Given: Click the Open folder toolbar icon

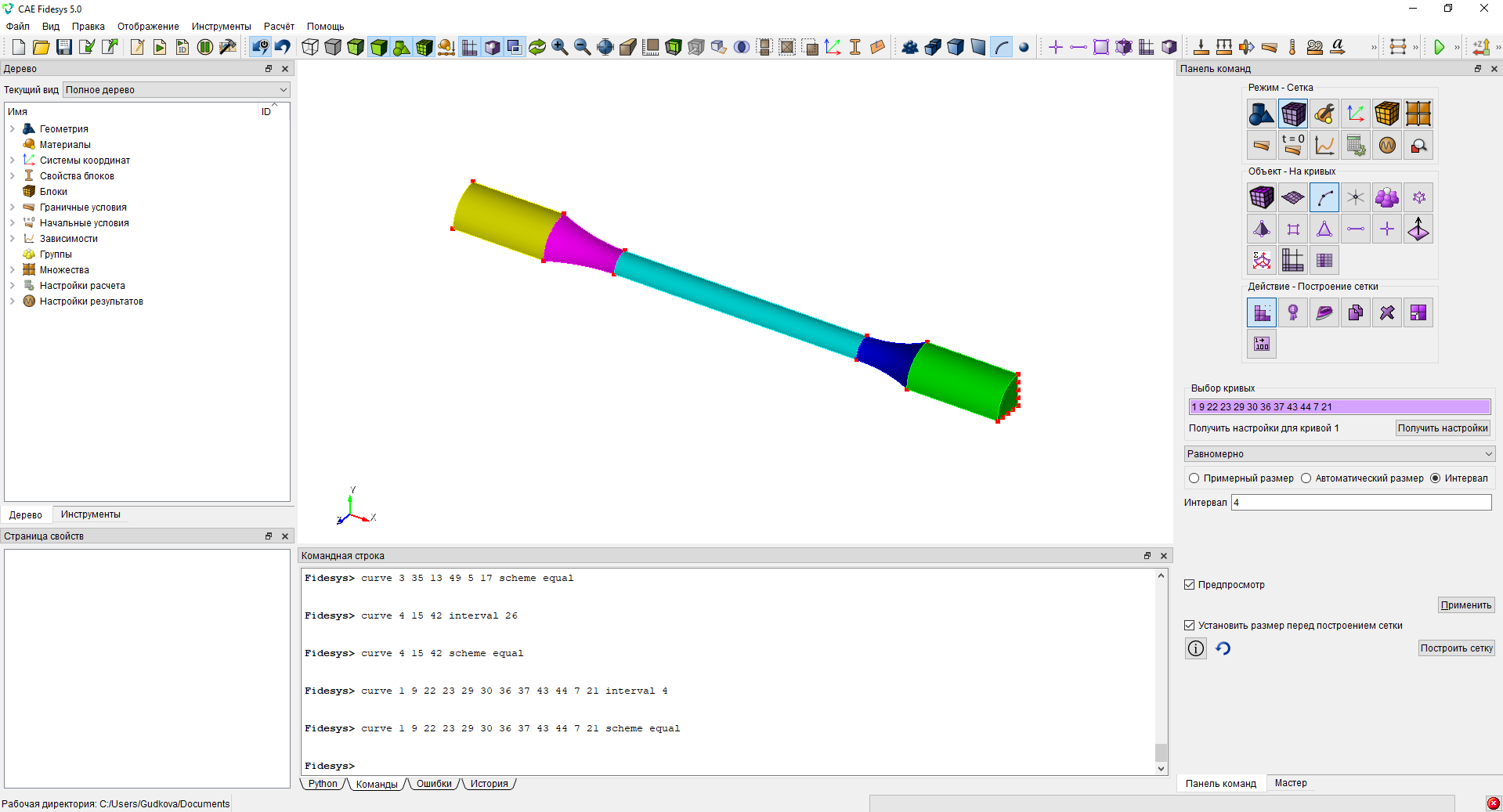Looking at the screenshot, I should [42, 47].
